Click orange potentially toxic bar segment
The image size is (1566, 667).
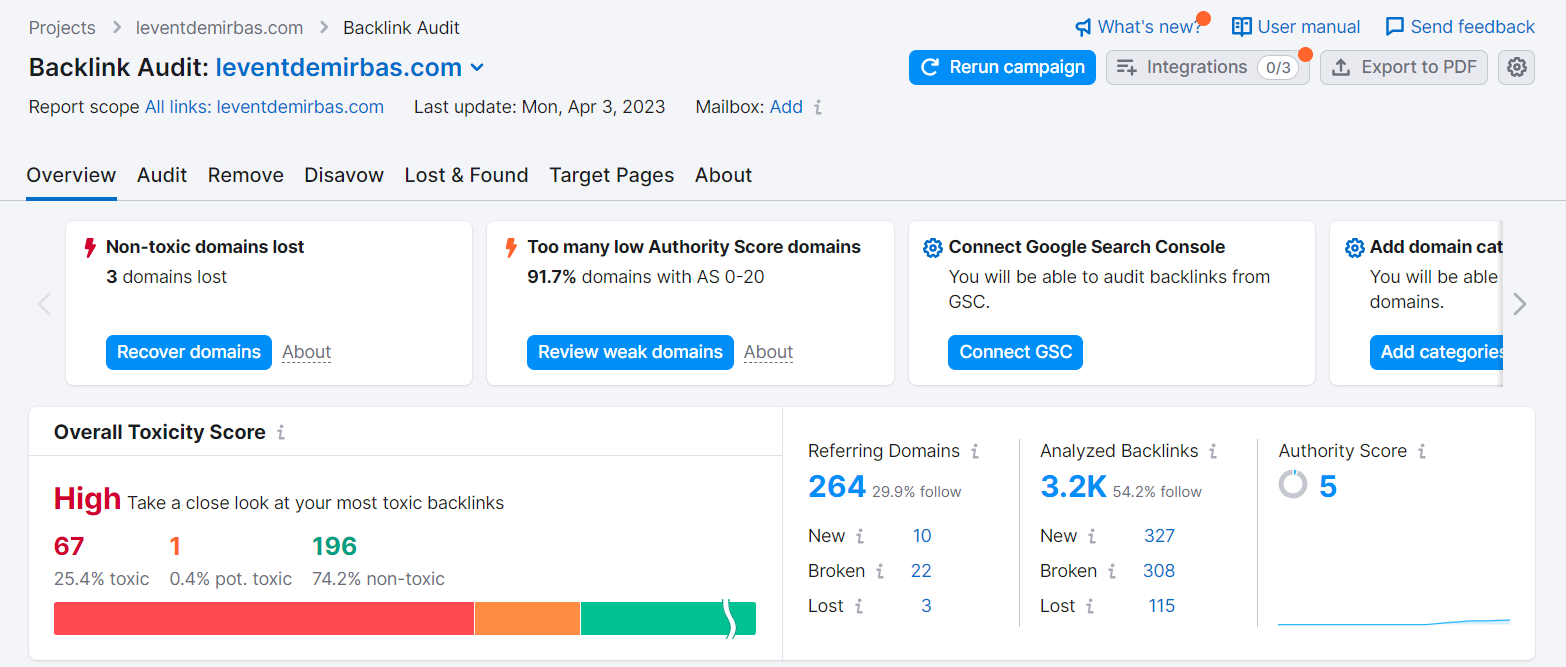(527, 618)
